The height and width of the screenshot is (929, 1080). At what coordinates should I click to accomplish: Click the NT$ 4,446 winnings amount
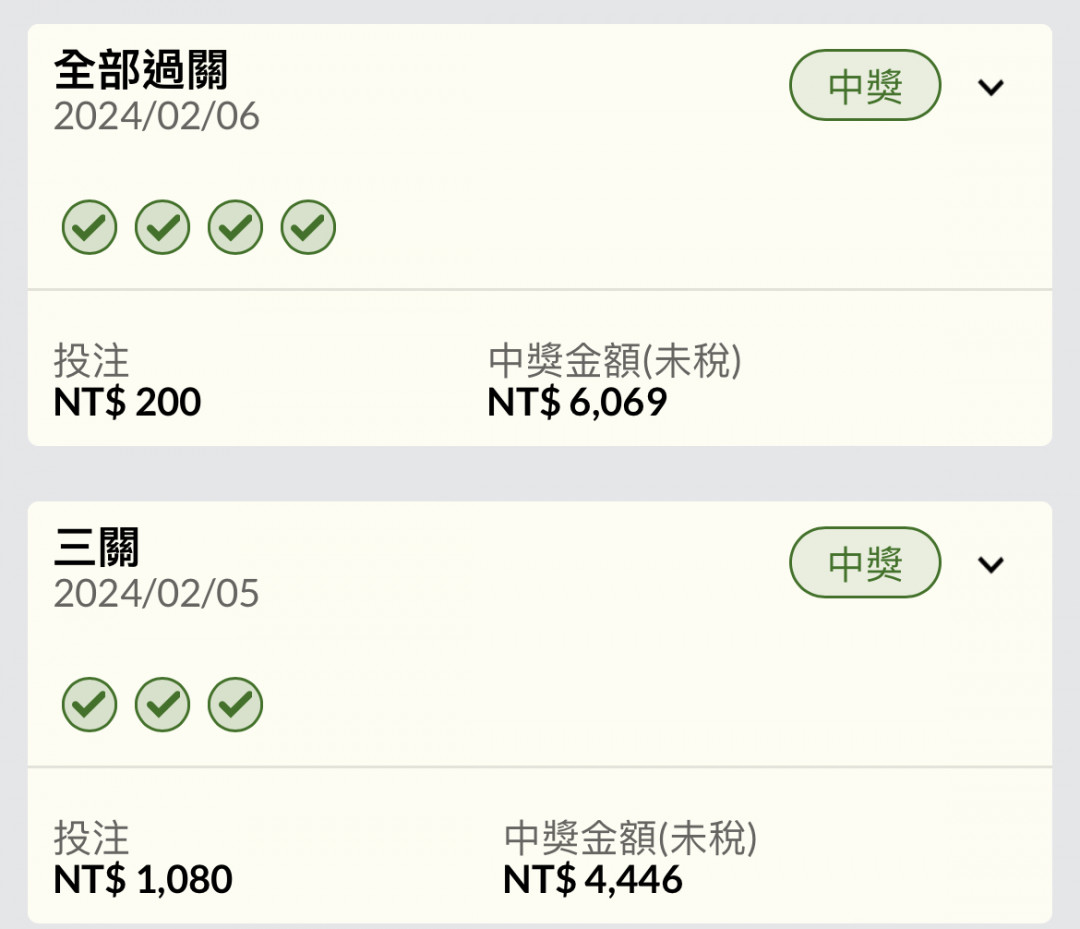coord(593,879)
